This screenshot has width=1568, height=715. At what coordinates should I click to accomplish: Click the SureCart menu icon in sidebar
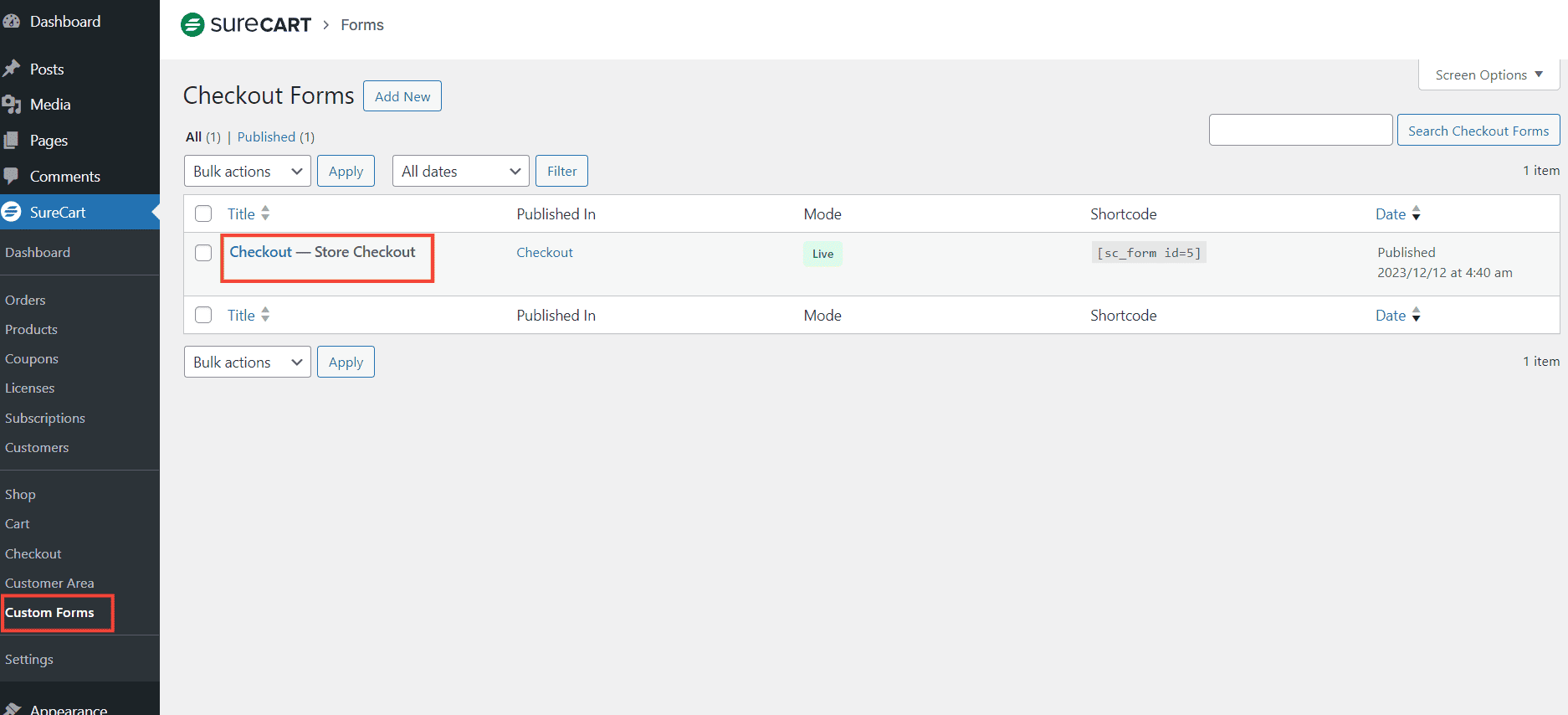tap(12, 213)
